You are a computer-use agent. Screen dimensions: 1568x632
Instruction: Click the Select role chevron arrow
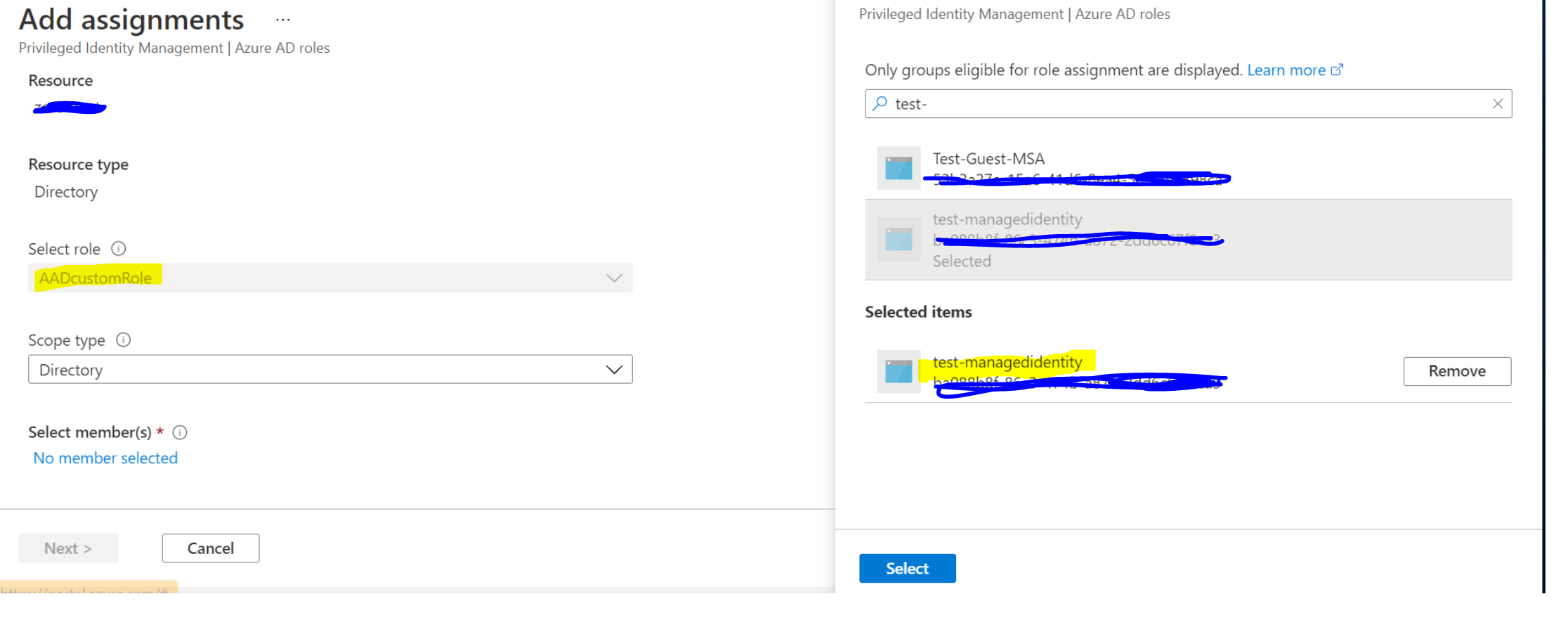(x=614, y=278)
